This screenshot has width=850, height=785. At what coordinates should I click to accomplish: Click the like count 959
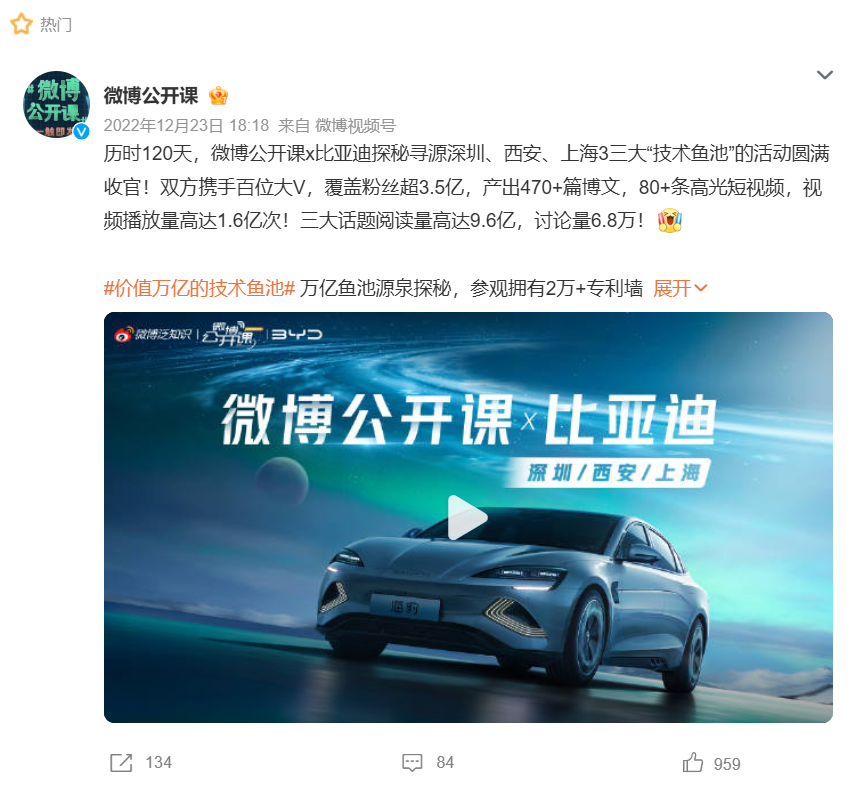click(x=727, y=764)
